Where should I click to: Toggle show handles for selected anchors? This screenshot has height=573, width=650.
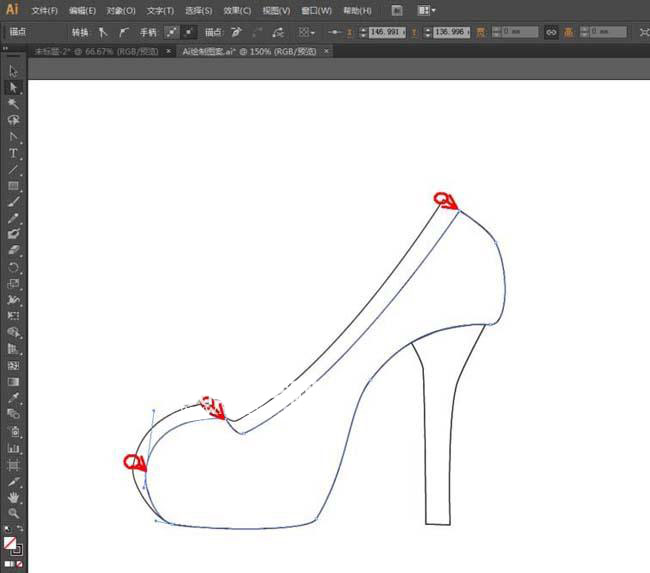(171, 32)
